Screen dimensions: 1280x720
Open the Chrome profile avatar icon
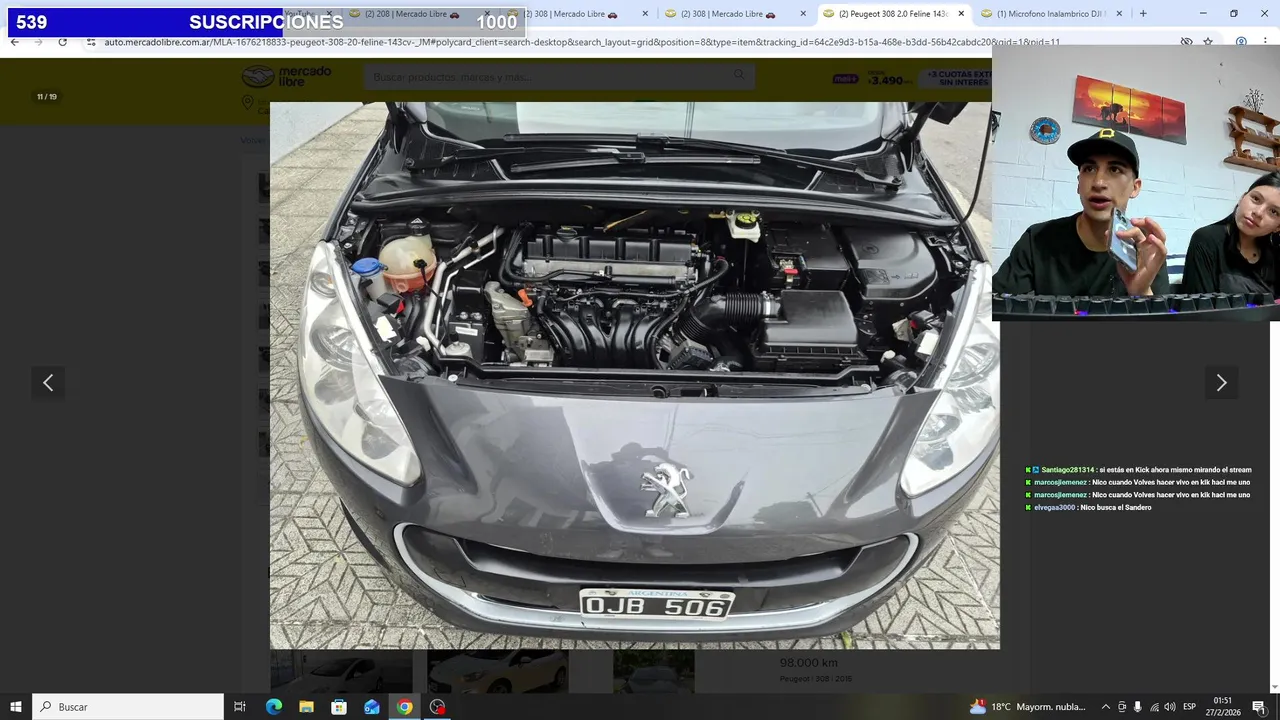1241,42
